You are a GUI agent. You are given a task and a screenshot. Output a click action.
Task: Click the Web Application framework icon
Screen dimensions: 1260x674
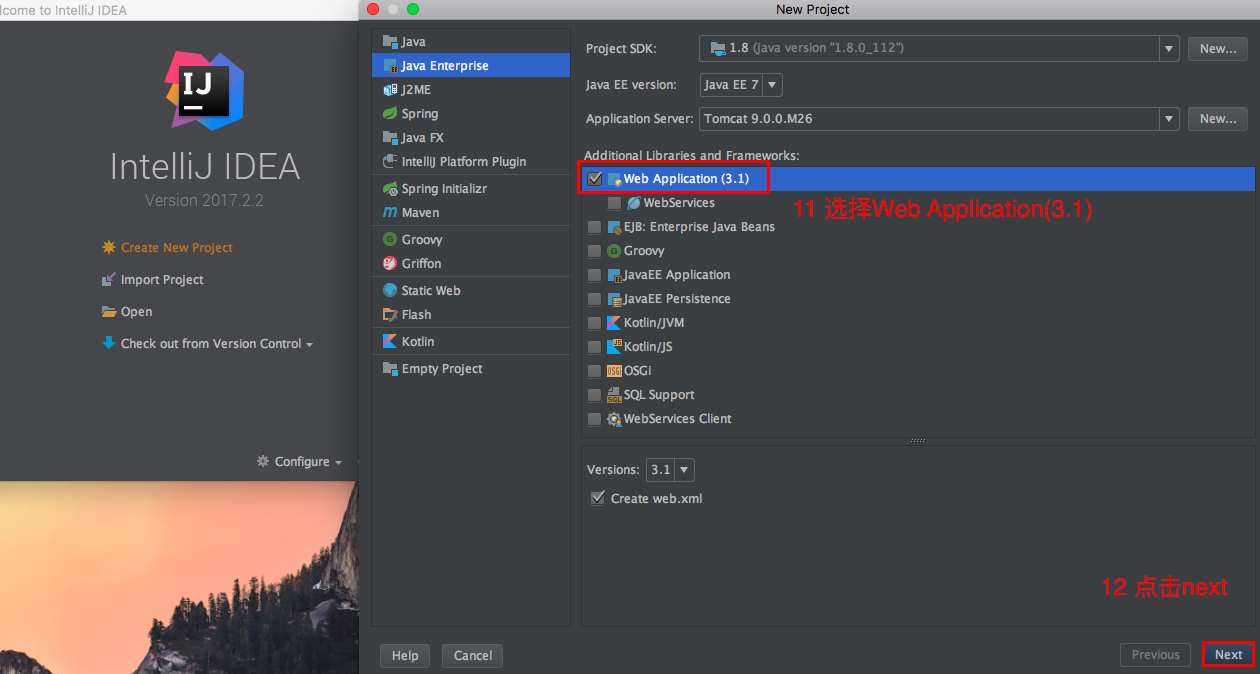tap(614, 179)
